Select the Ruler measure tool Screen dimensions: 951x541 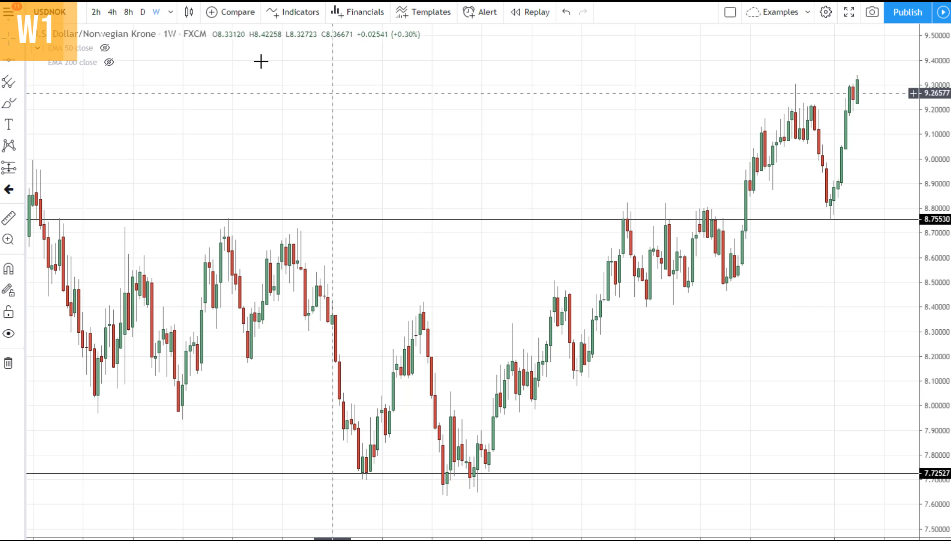[x=8, y=217]
